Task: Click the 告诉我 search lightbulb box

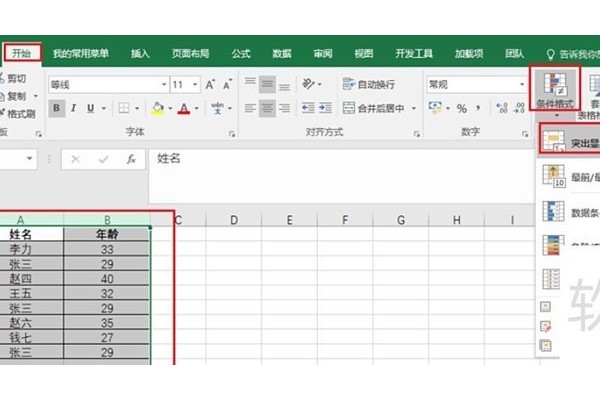Action: 572,54
